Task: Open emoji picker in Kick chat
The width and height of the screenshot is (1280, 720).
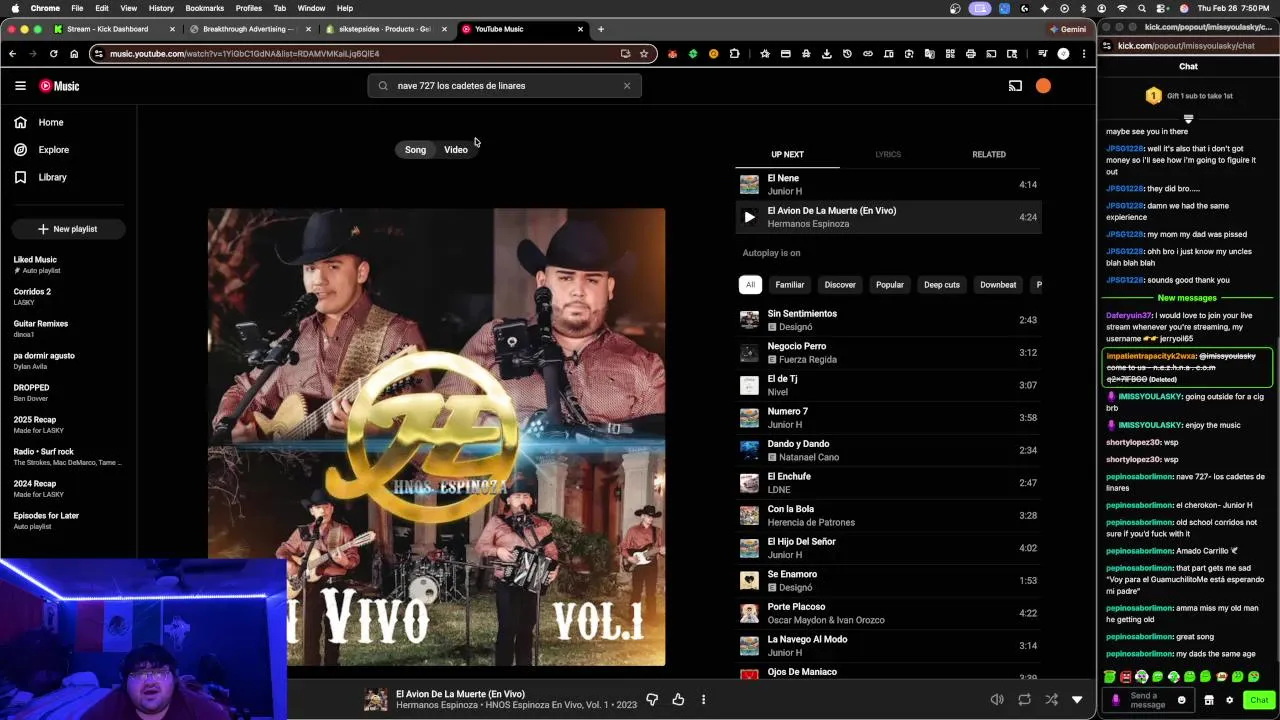Action: [x=1181, y=700]
